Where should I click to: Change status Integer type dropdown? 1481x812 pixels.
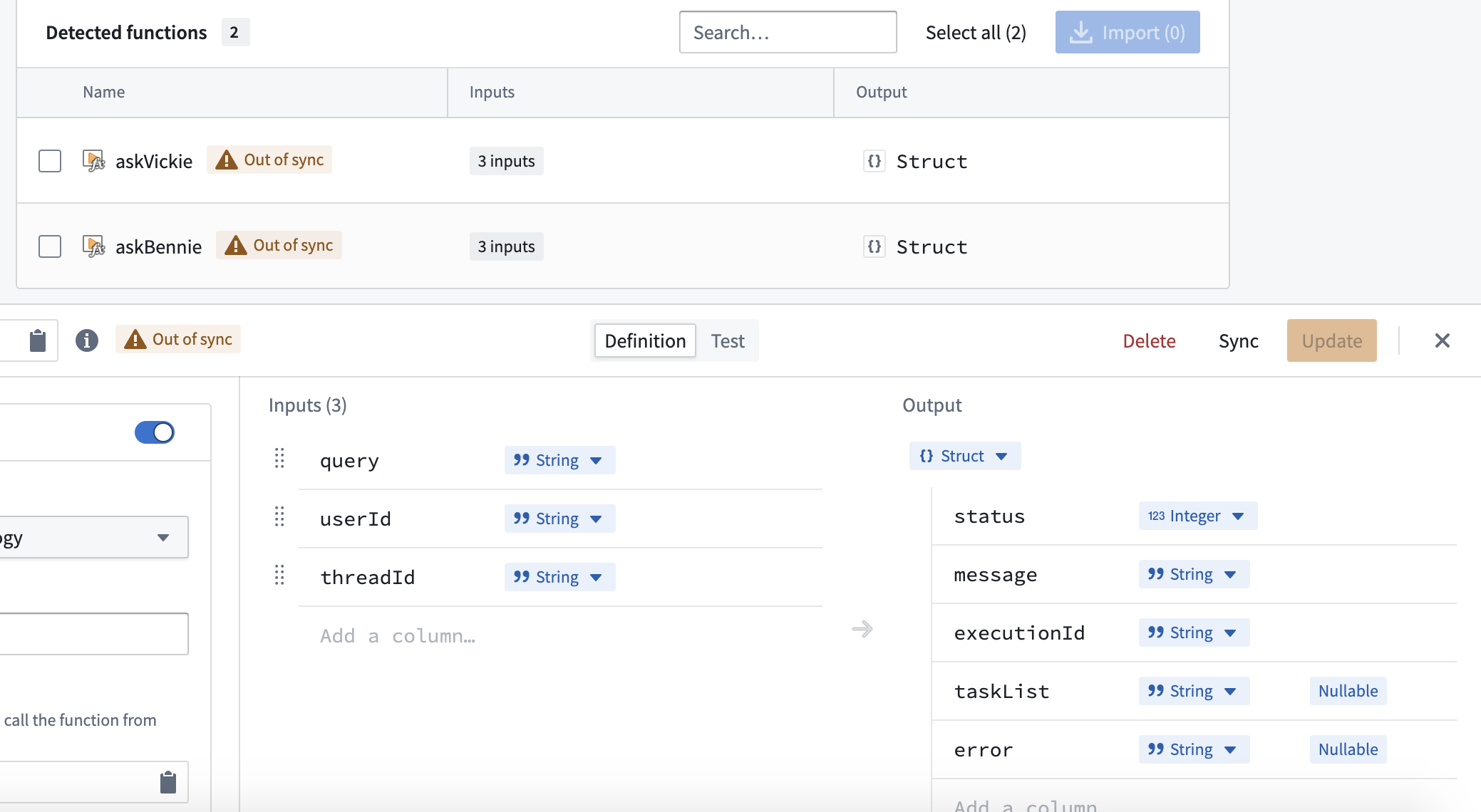[1197, 516]
